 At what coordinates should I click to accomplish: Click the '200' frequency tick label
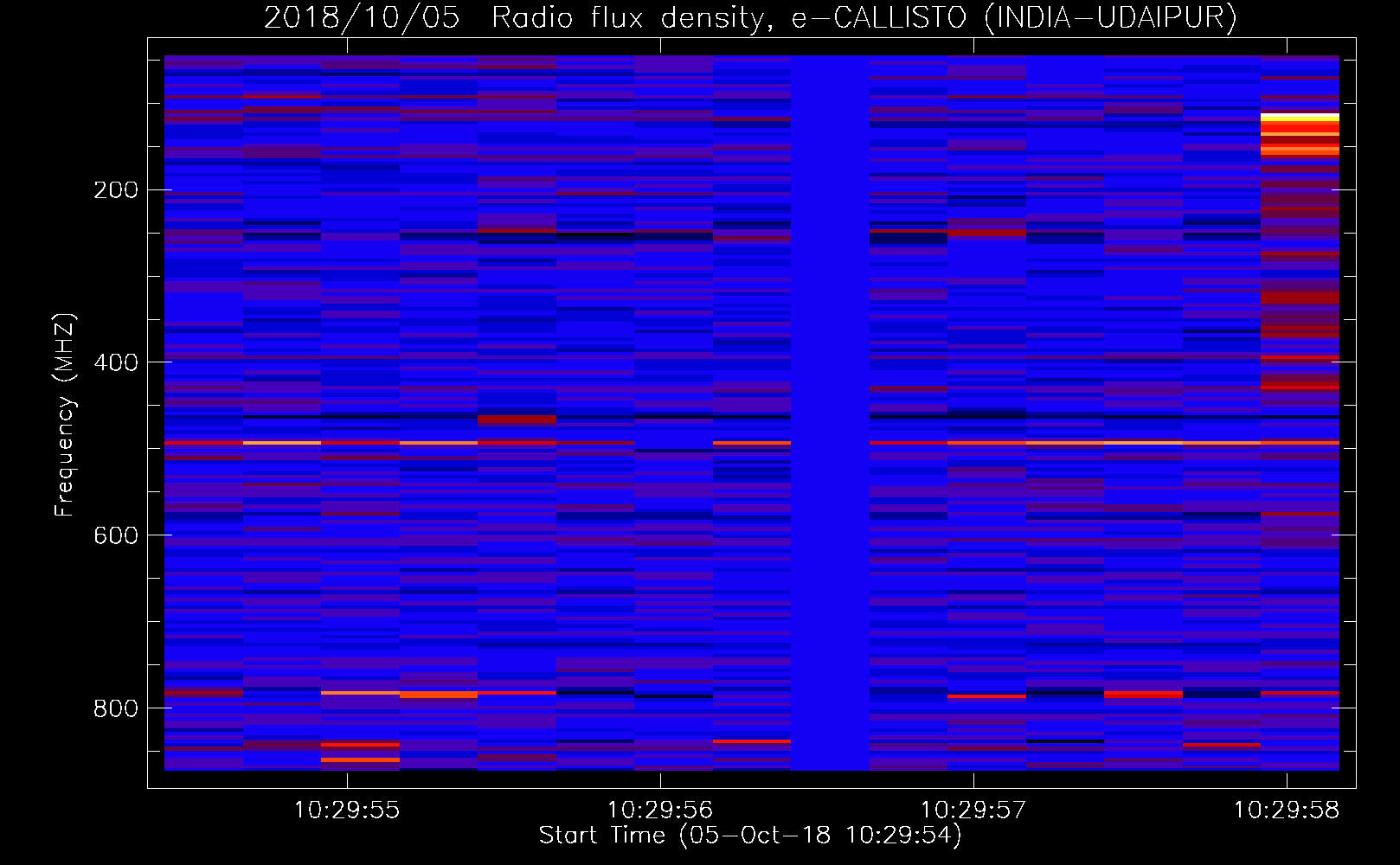pyautogui.click(x=115, y=190)
